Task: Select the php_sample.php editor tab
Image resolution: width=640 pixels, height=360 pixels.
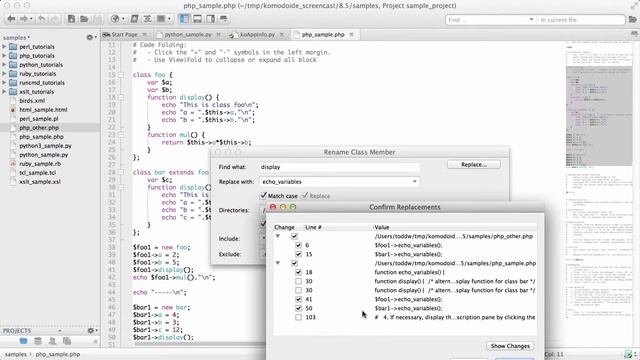Action: [323, 35]
